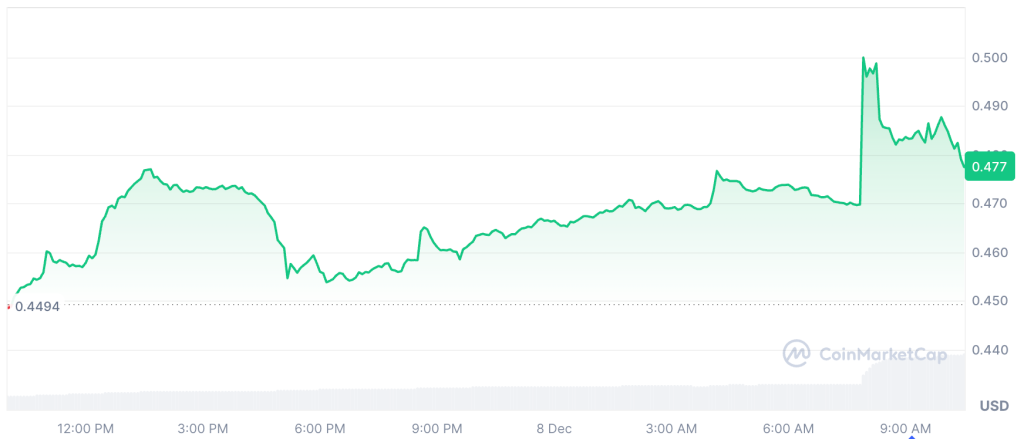Click the 0.500 price axis label

point(989,57)
